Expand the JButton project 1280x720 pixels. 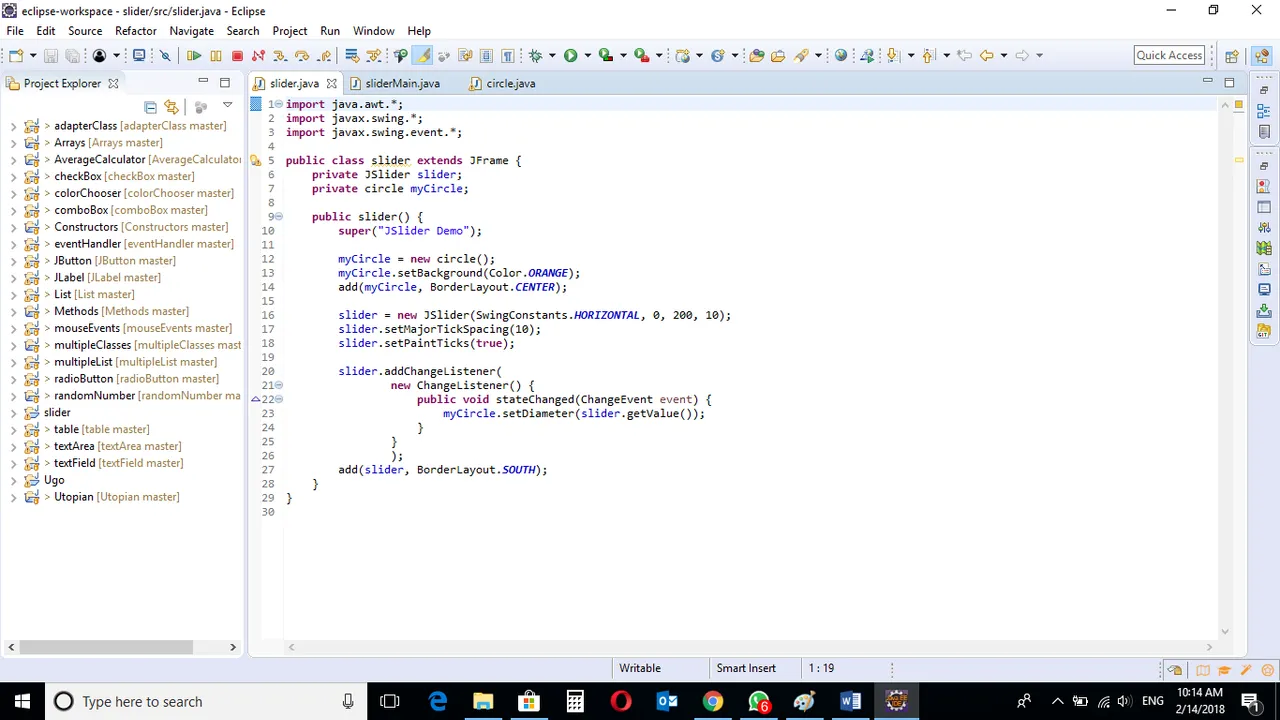click(13, 261)
